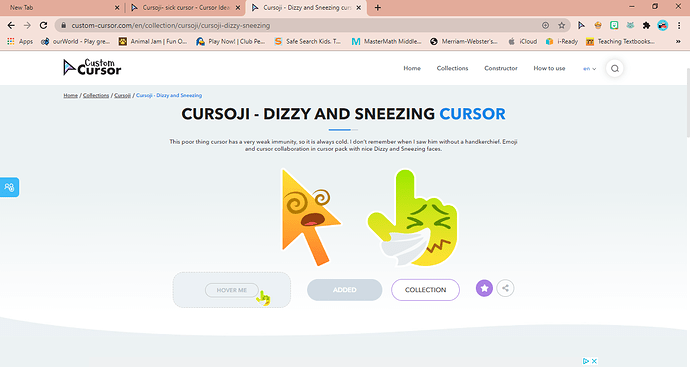Open the Club Penguin Play Now bookmark
Image resolution: width=690 pixels, height=367 pixels.
[231, 41]
